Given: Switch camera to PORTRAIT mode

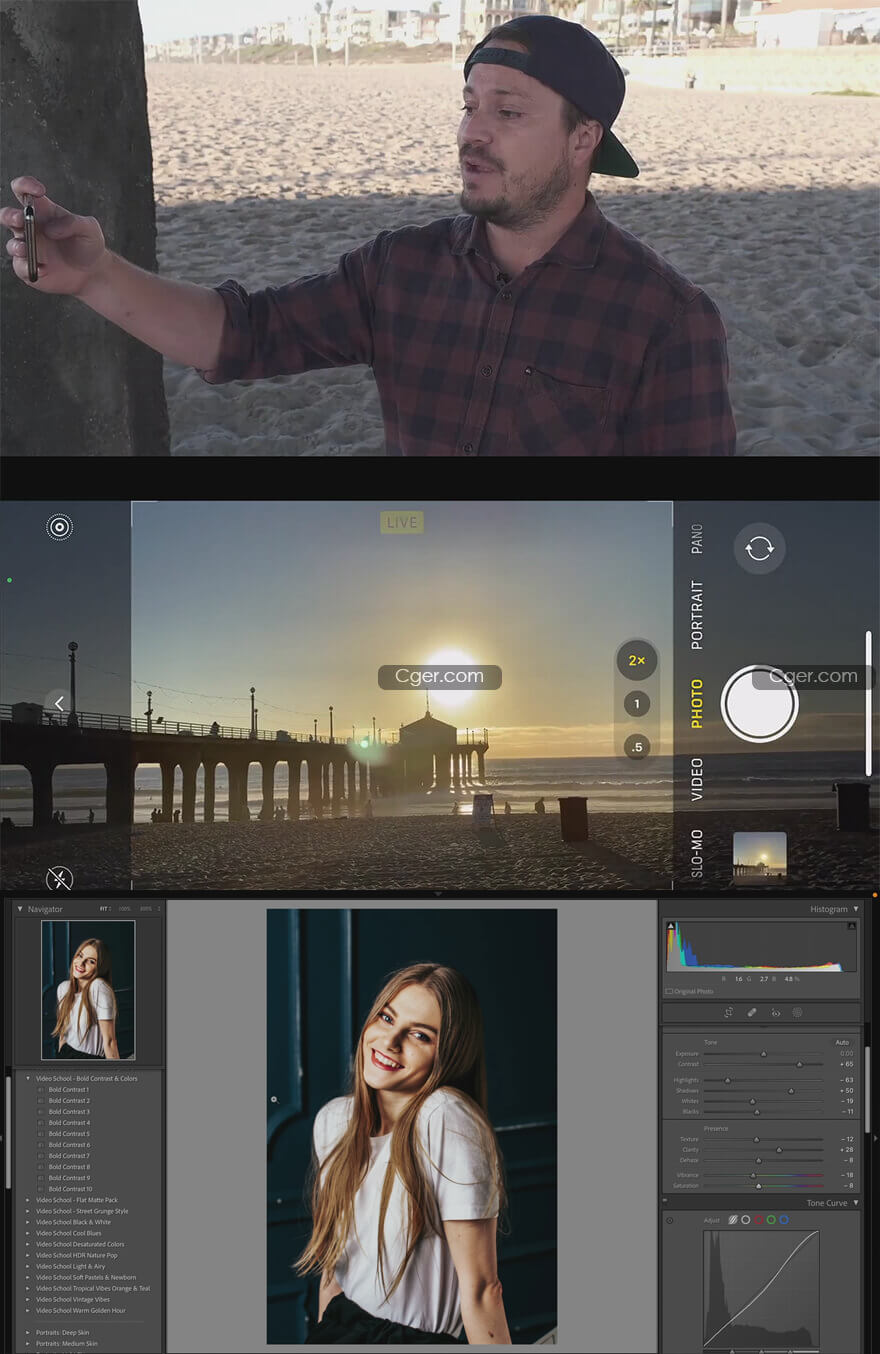Looking at the screenshot, I should [697, 614].
